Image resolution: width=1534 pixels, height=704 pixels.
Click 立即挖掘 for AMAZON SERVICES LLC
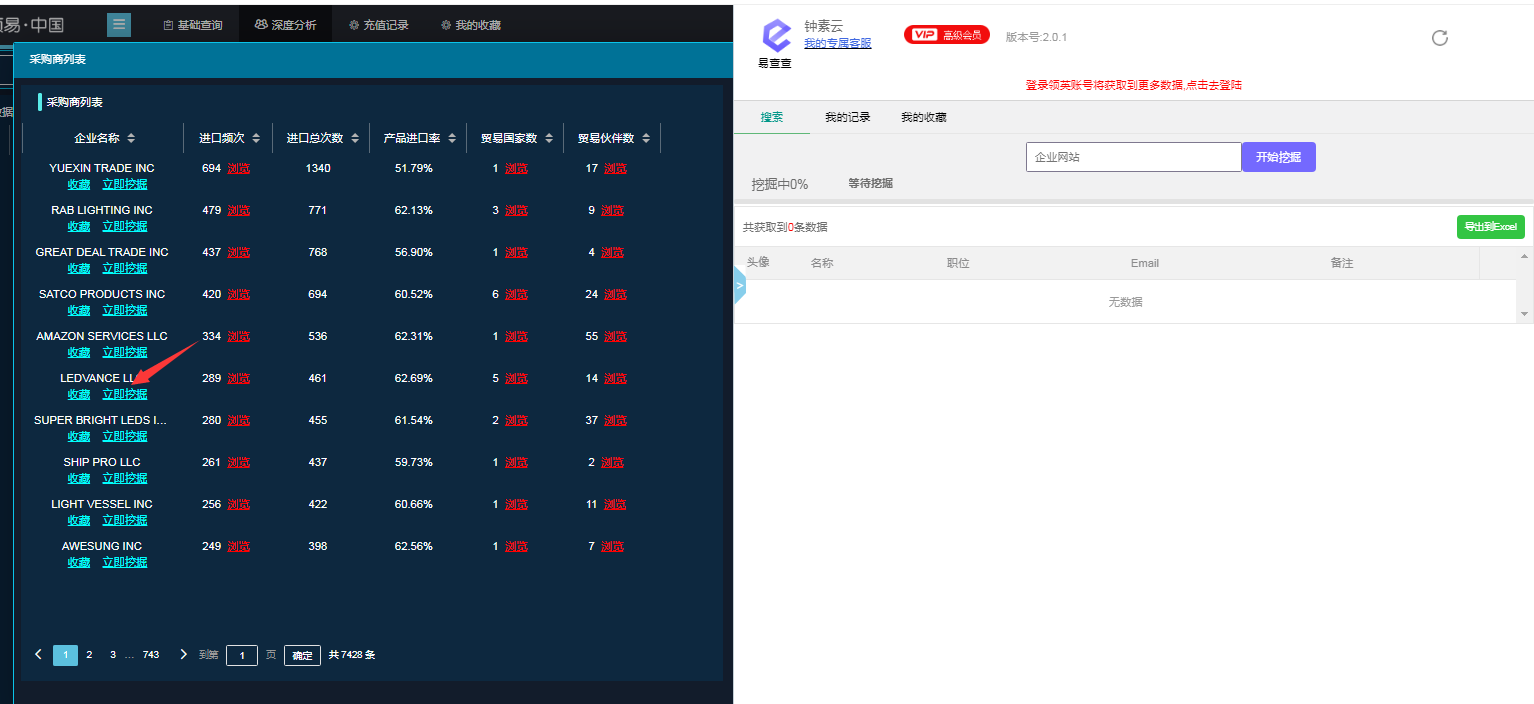125,352
